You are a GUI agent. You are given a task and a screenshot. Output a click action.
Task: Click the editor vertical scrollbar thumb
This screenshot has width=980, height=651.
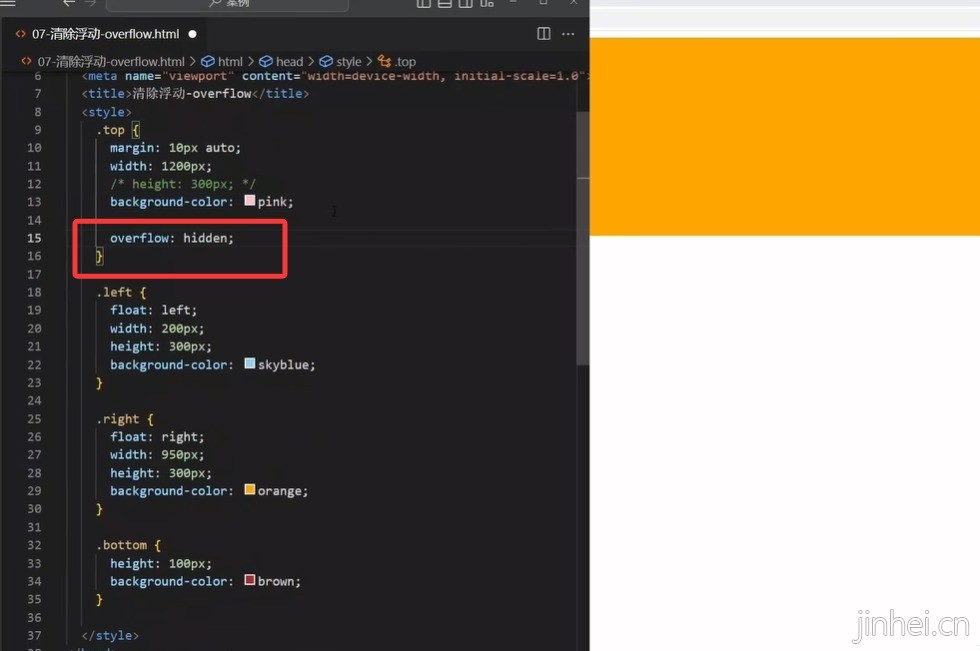pyautogui.click(x=582, y=237)
